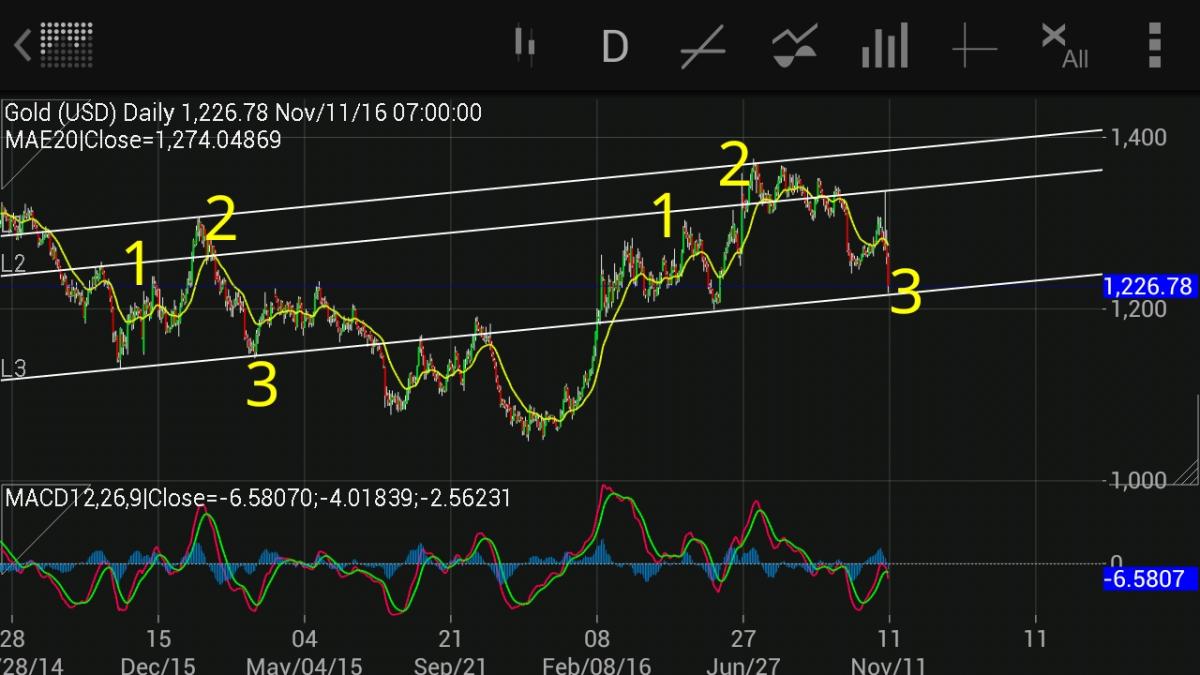Image resolution: width=1200 pixels, height=675 pixels.
Task: Tap the back arrow with grid icon
Action: click(54, 46)
